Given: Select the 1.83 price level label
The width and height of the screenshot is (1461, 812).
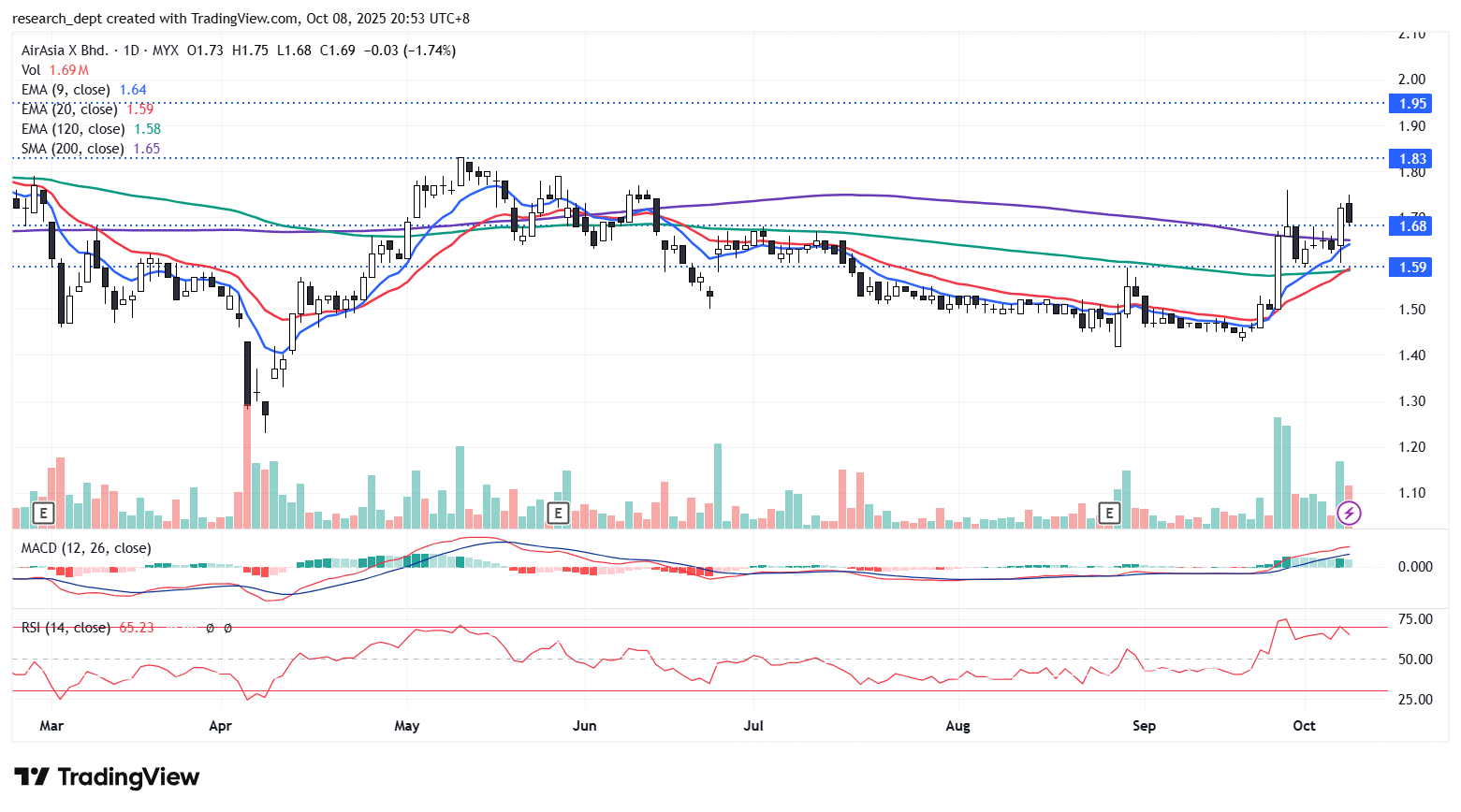Looking at the screenshot, I should 1411,159.
